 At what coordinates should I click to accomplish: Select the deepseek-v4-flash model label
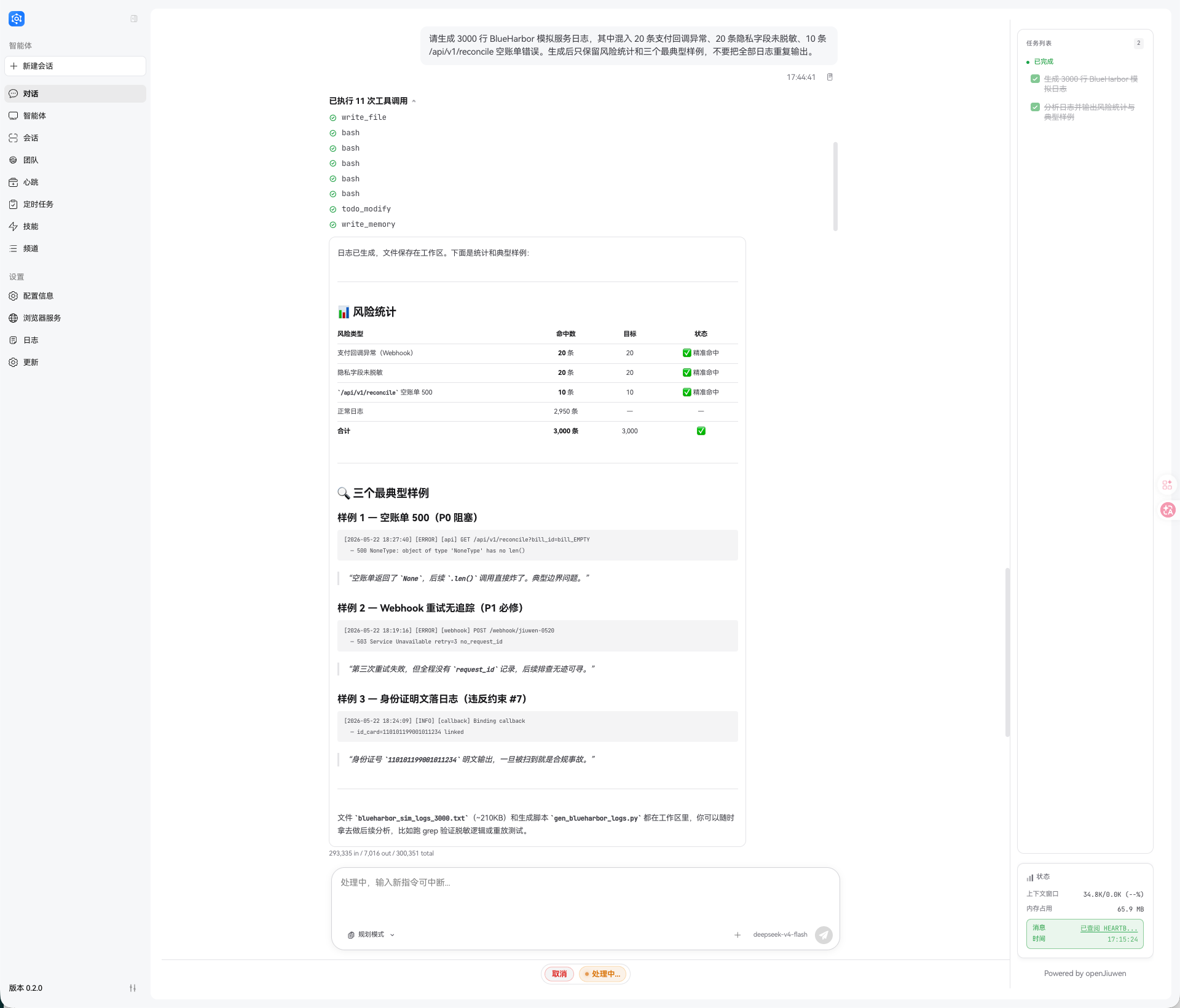tap(780, 934)
